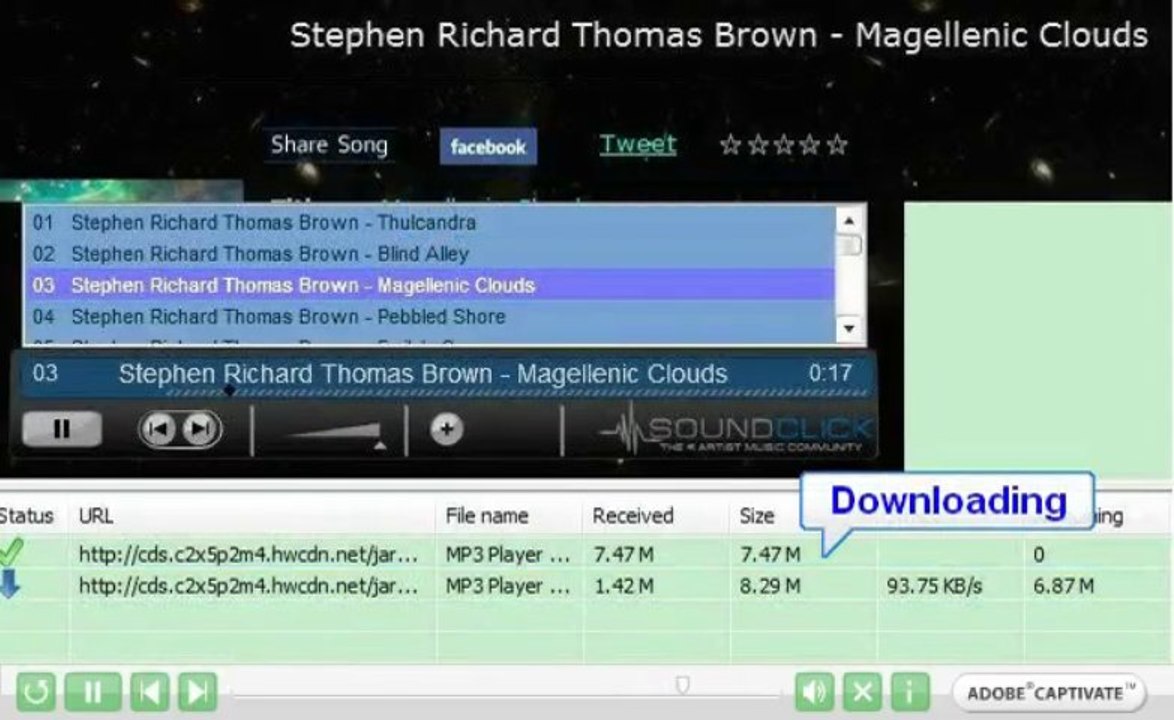The image size is (1174, 720).
Task: Sort downloads by URL column
Action: coord(96,516)
